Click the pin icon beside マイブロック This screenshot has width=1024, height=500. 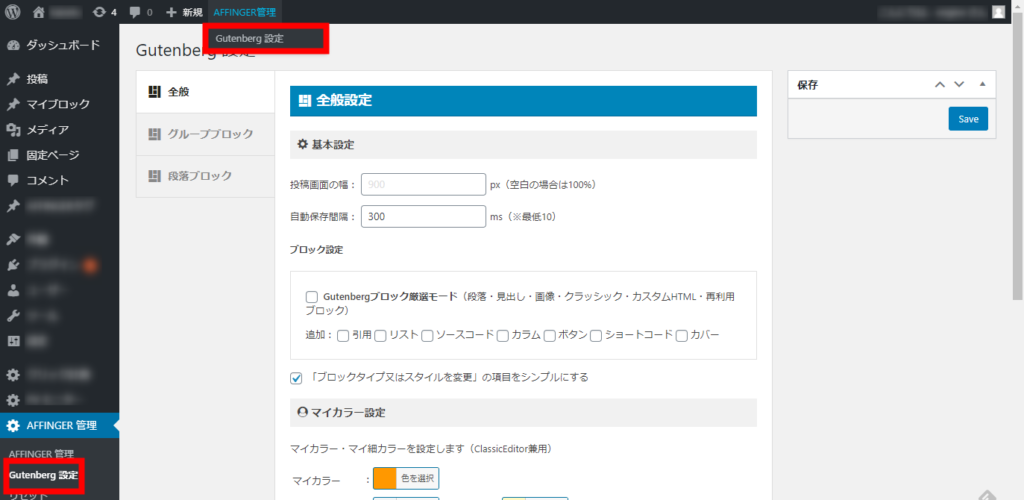[13, 104]
